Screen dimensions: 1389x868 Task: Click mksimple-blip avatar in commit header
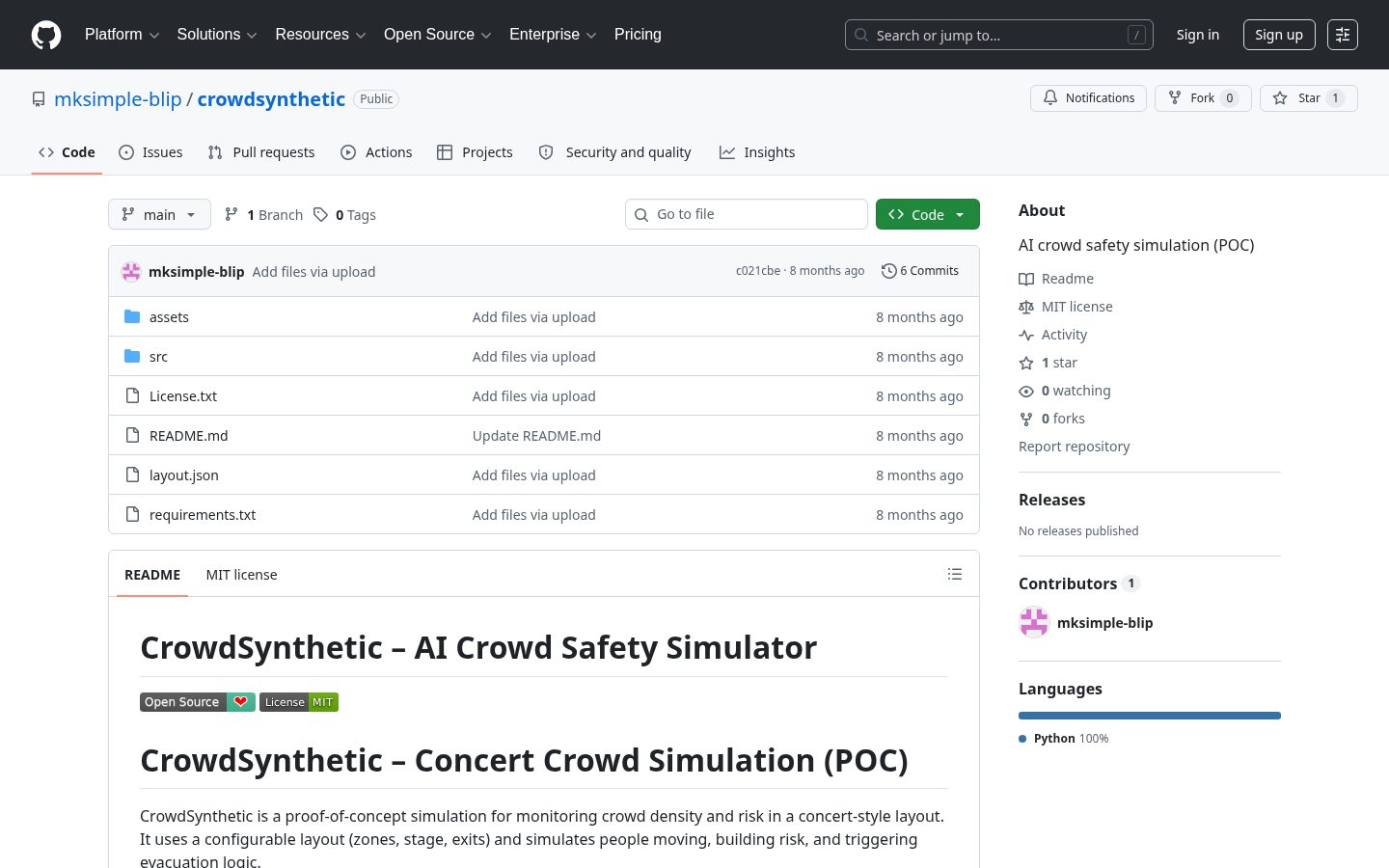[131, 272]
